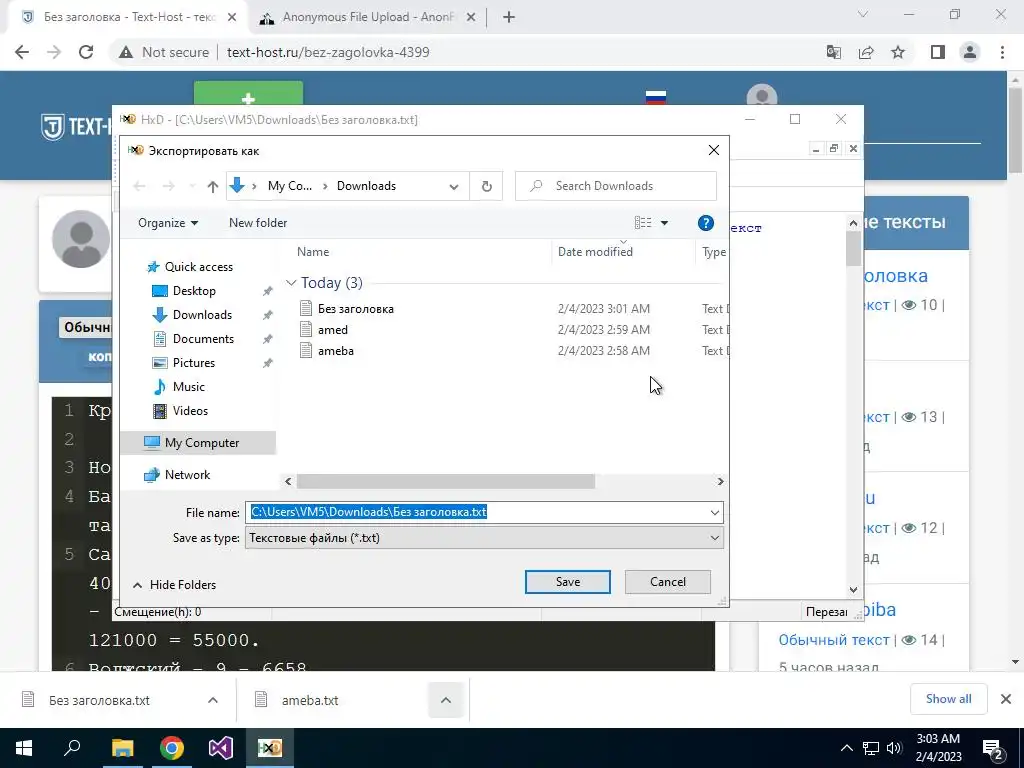Image resolution: width=1024 pixels, height=768 pixels.
Task: Click Downloads in the address breadcrumb
Action: coord(366,186)
